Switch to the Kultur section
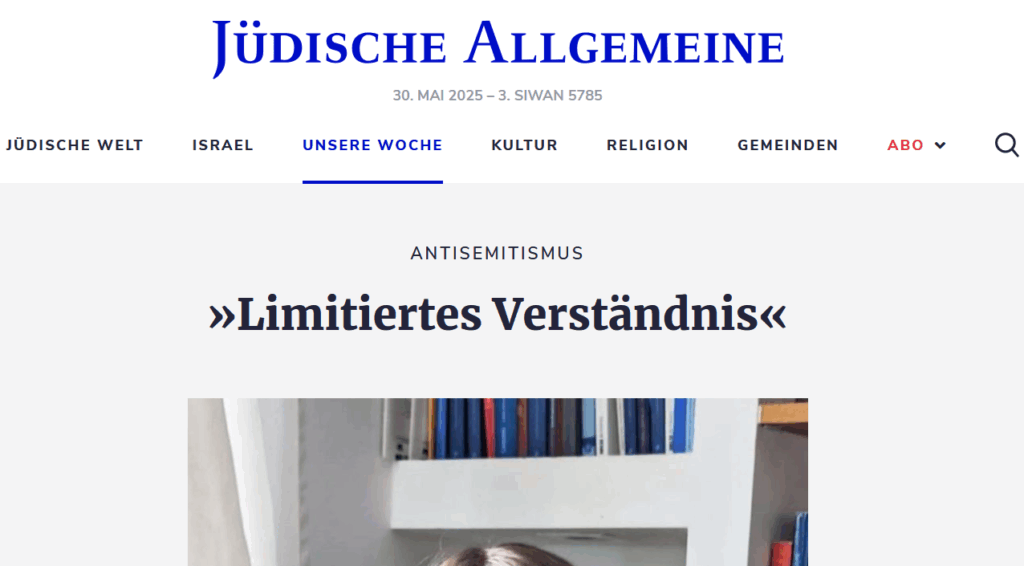The image size is (1024, 566). click(524, 145)
